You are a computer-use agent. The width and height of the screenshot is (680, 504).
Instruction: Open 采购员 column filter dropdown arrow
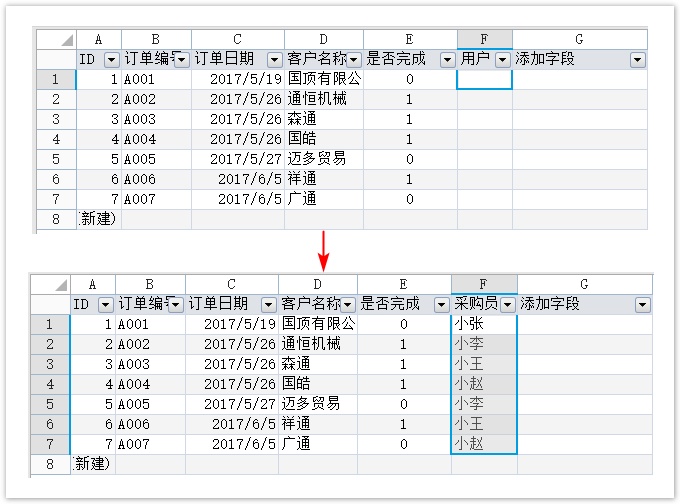507,304
